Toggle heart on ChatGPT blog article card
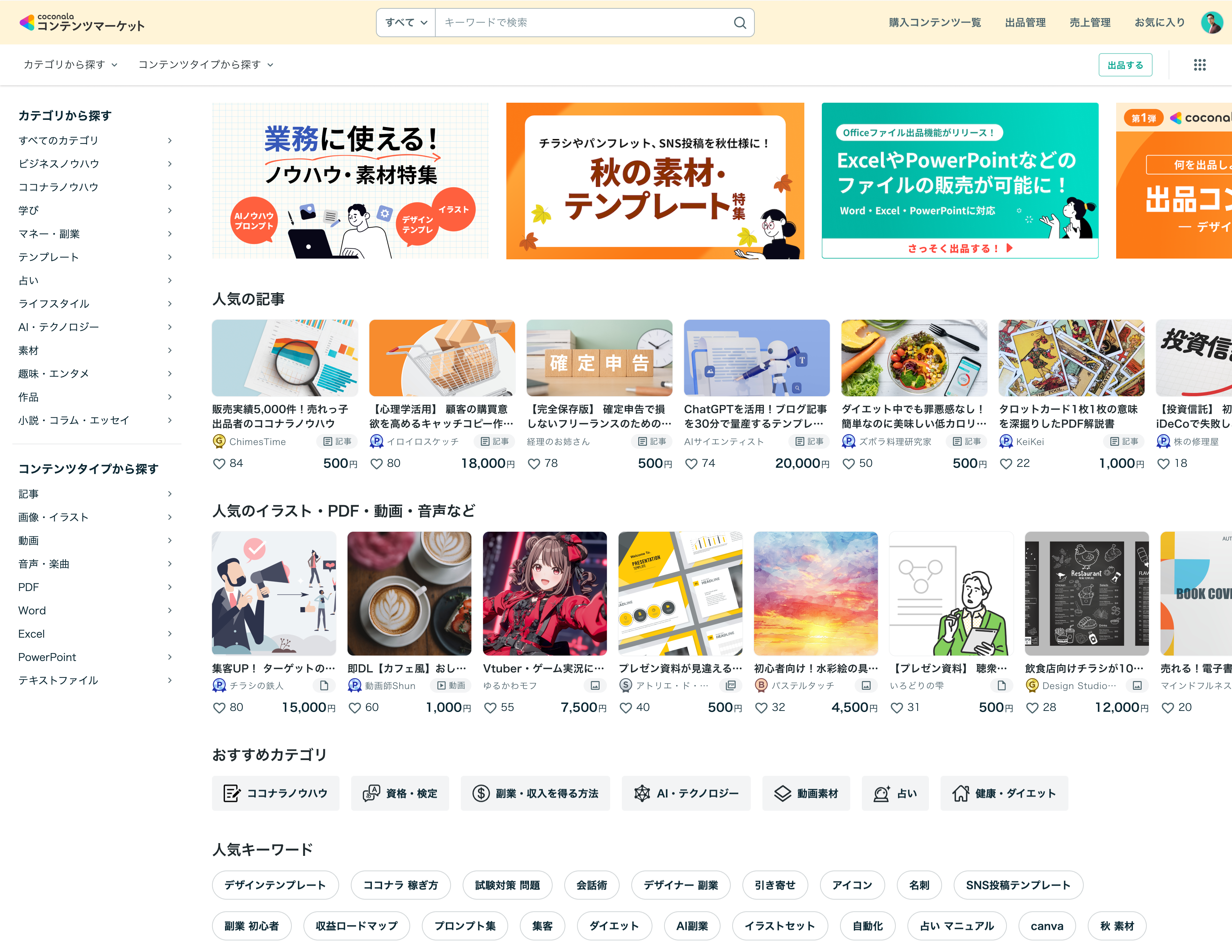 tap(691, 464)
